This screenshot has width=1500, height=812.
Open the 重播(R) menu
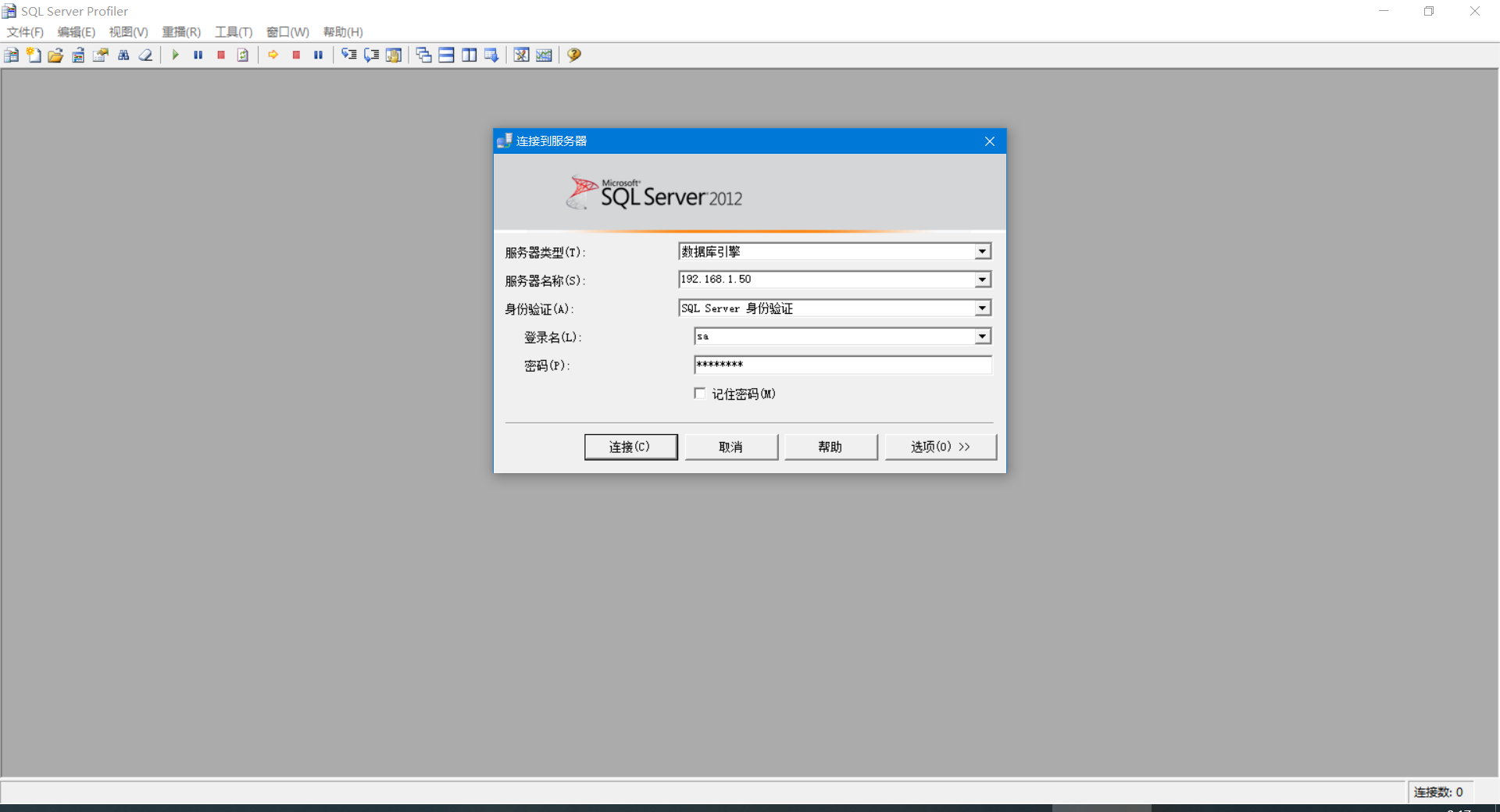coord(181,32)
